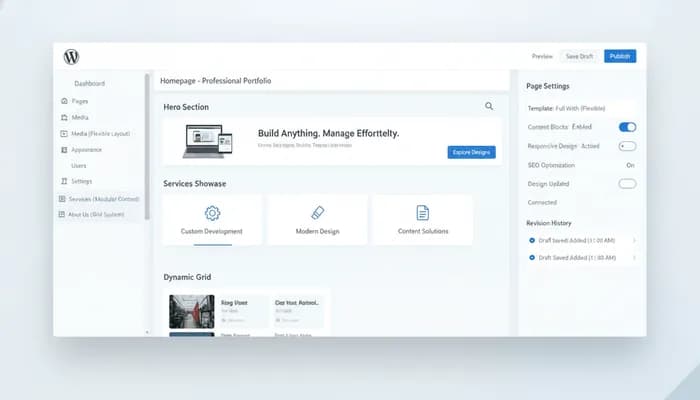The height and width of the screenshot is (400, 700).
Task: Open the hero section search icon
Action: point(489,106)
